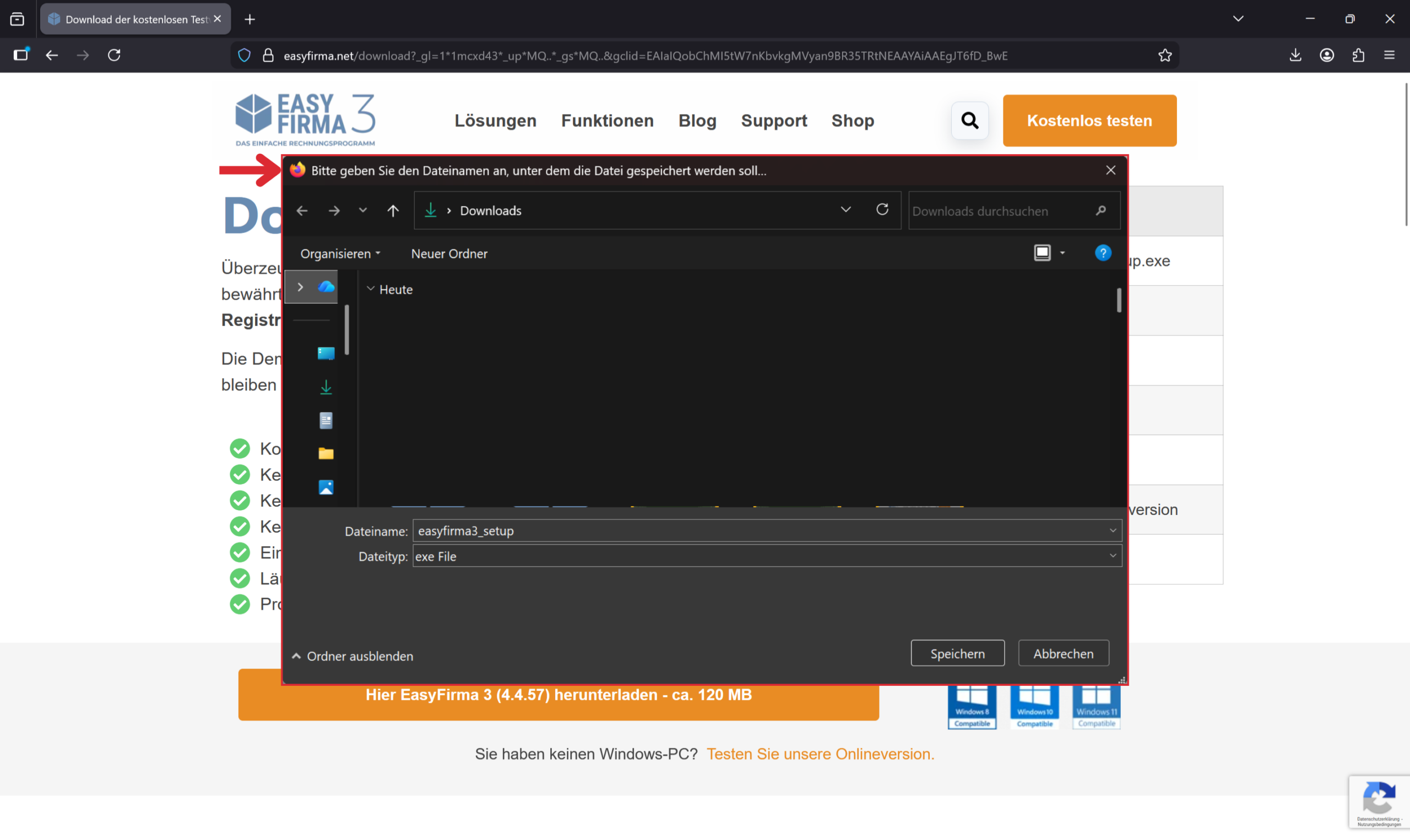Image resolution: width=1410 pixels, height=840 pixels.
Task: Click the blue help question mark icon
Action: click(1103, 253)
